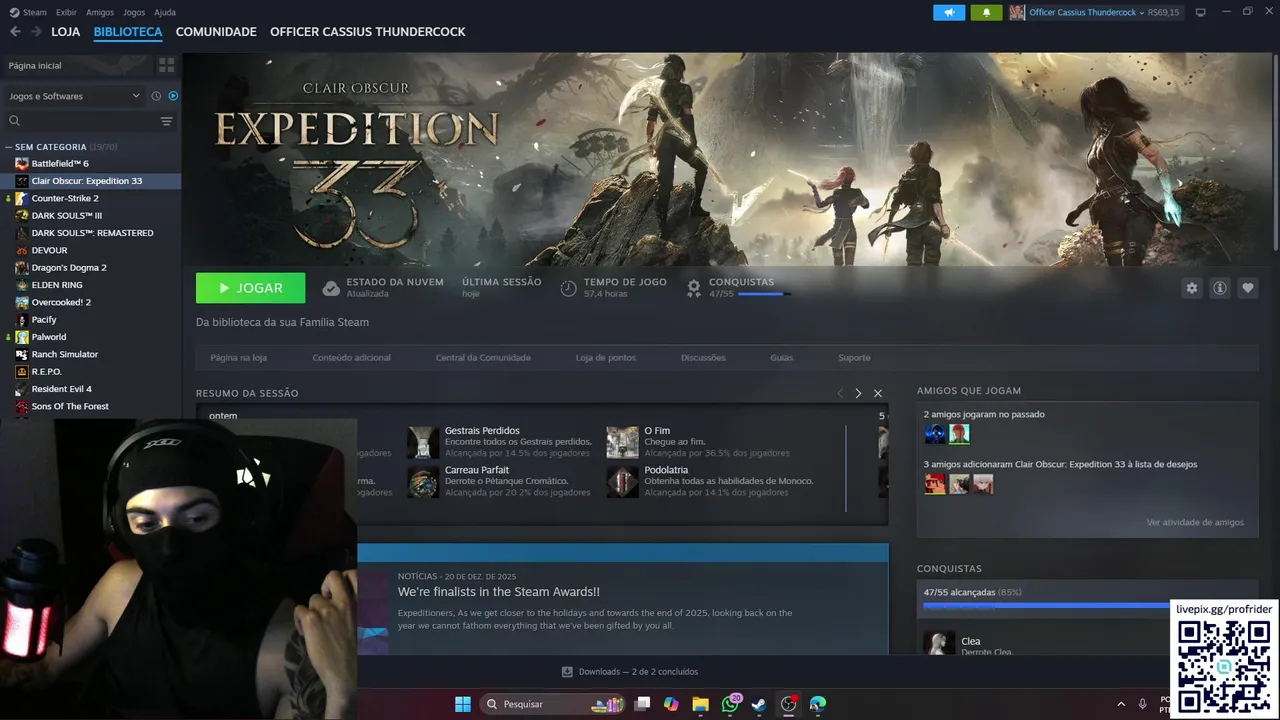Open Página na loja link

click(238, 357)
